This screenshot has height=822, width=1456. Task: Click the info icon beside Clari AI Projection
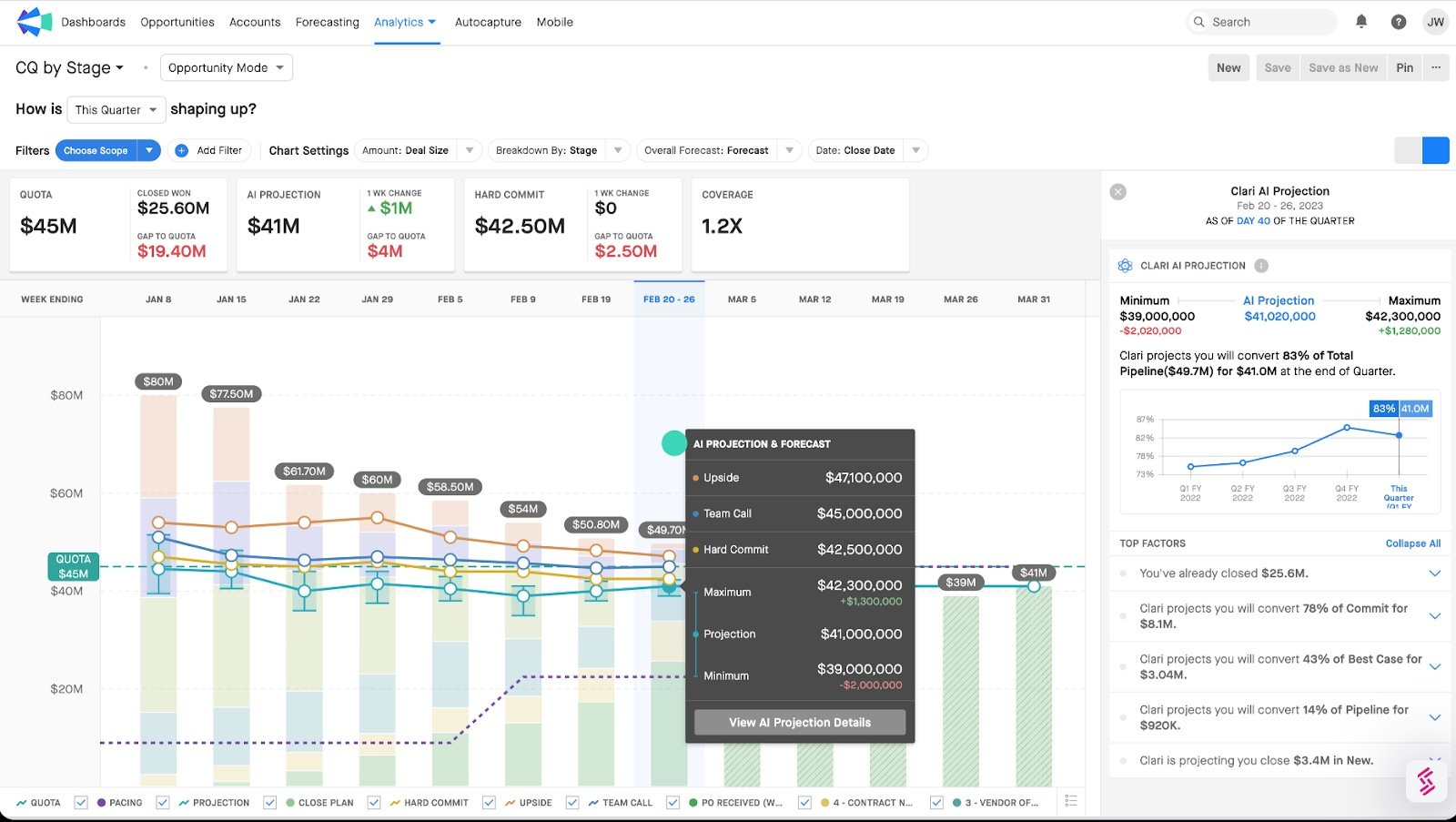[x=1261, y=266]
